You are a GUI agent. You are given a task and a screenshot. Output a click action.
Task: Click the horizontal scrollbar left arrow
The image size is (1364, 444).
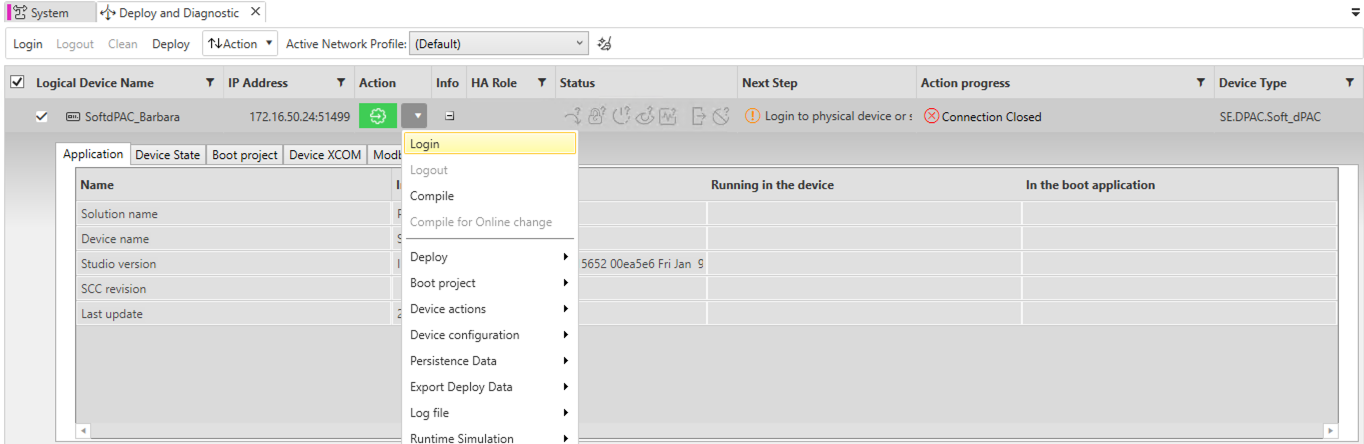(84, 431)
